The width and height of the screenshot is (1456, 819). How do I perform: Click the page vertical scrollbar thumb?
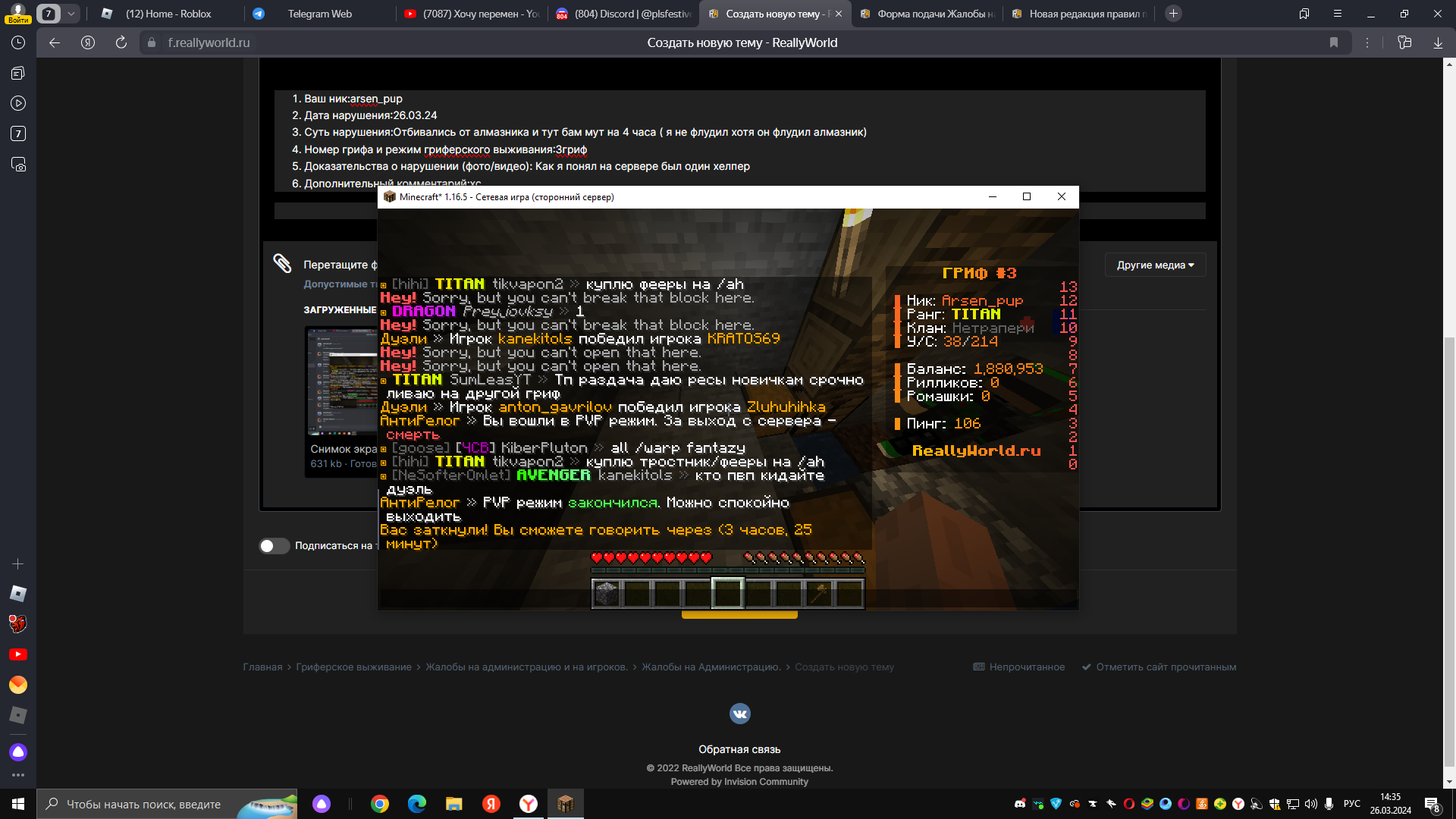1449,551
